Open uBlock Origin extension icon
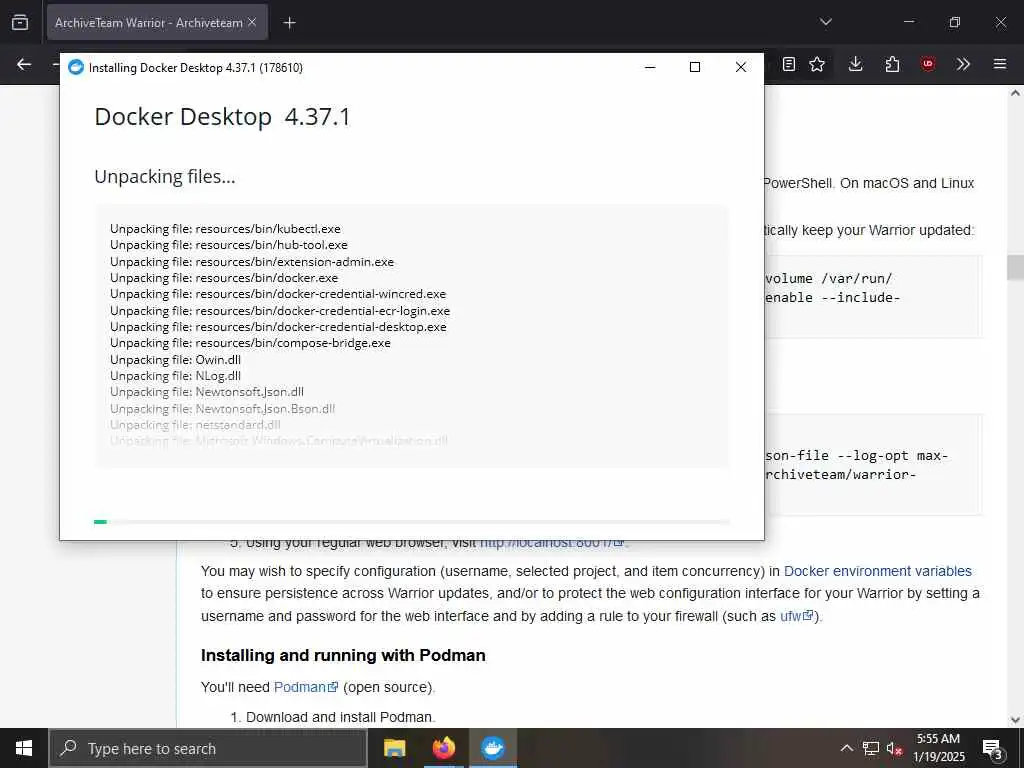The image size is (1024, 768). coord(928,64)
